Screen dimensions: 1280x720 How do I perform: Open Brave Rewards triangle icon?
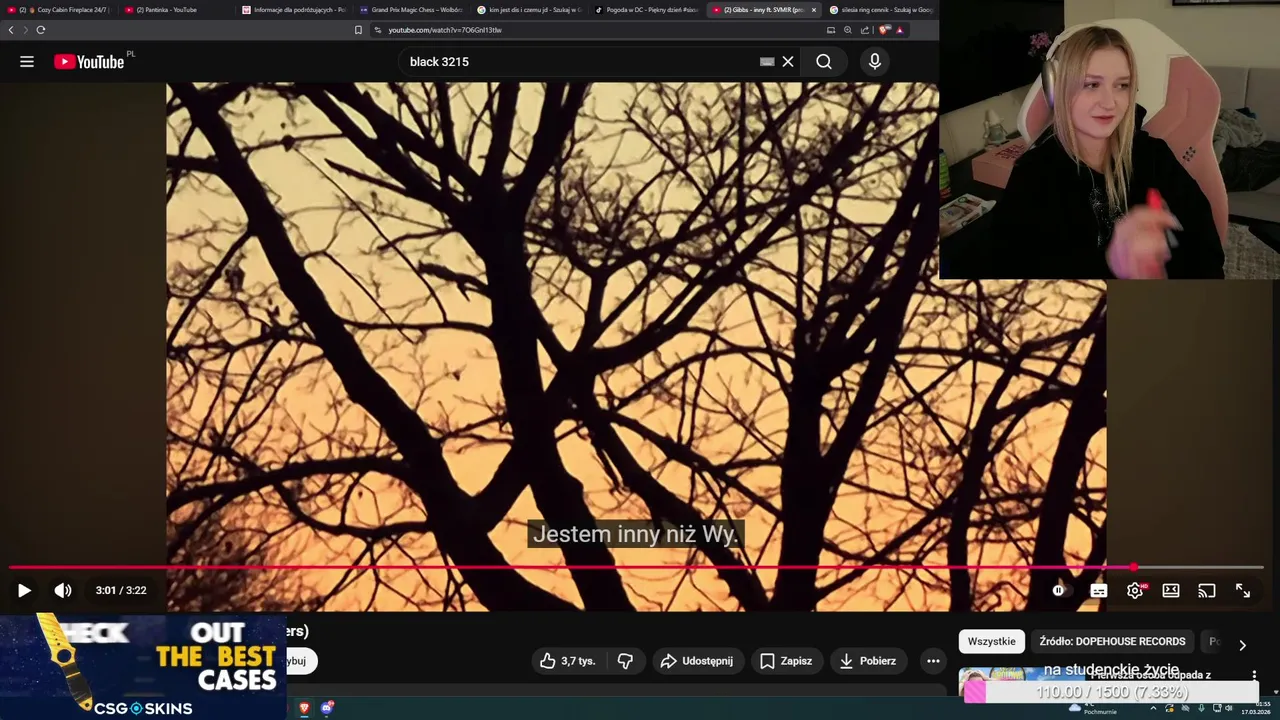[x=899, y=30]
